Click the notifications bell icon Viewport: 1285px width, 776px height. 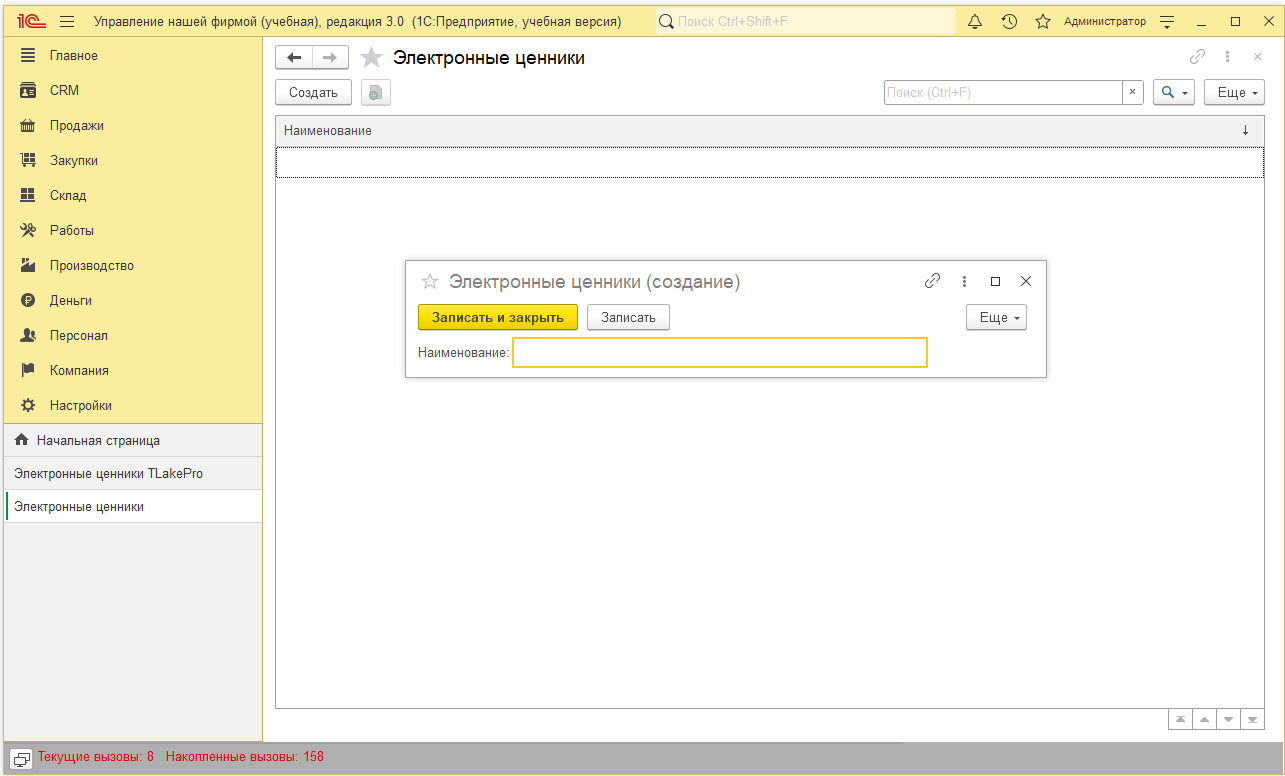click(x=975, y=21)
